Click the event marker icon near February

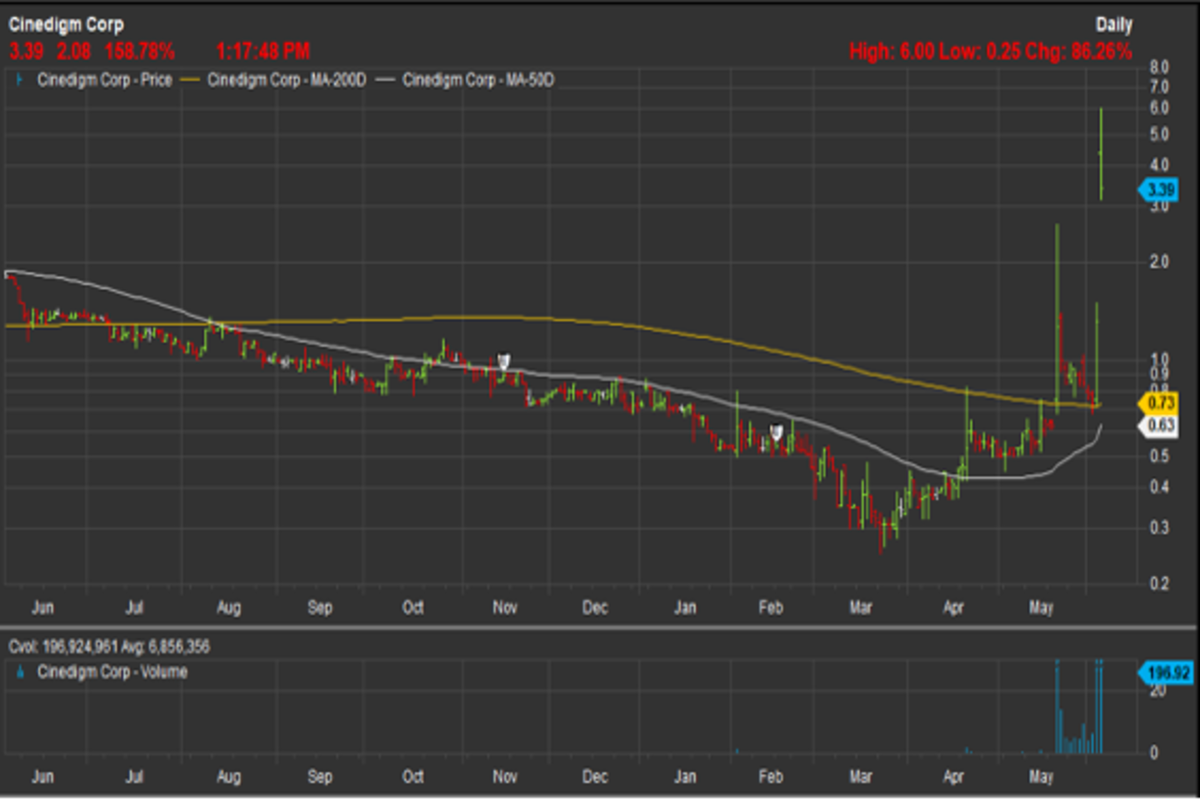(775, 431)
